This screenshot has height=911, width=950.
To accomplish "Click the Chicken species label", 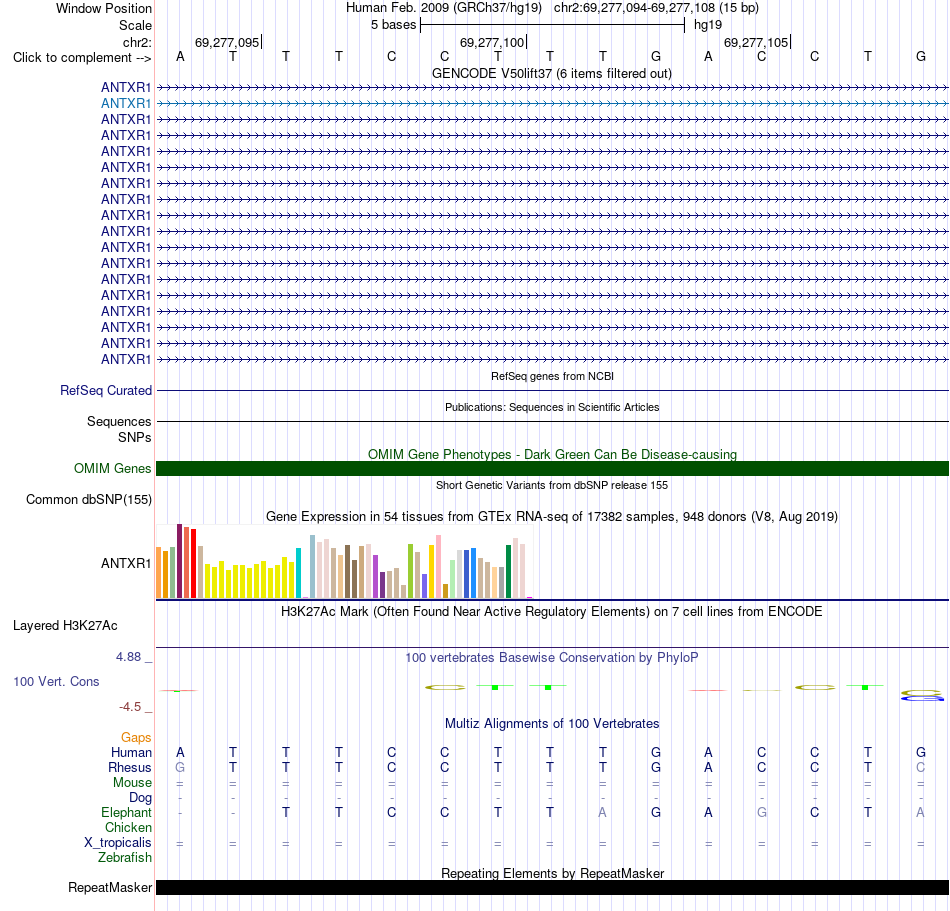I will pyautogui.click(x=128, y=827).
